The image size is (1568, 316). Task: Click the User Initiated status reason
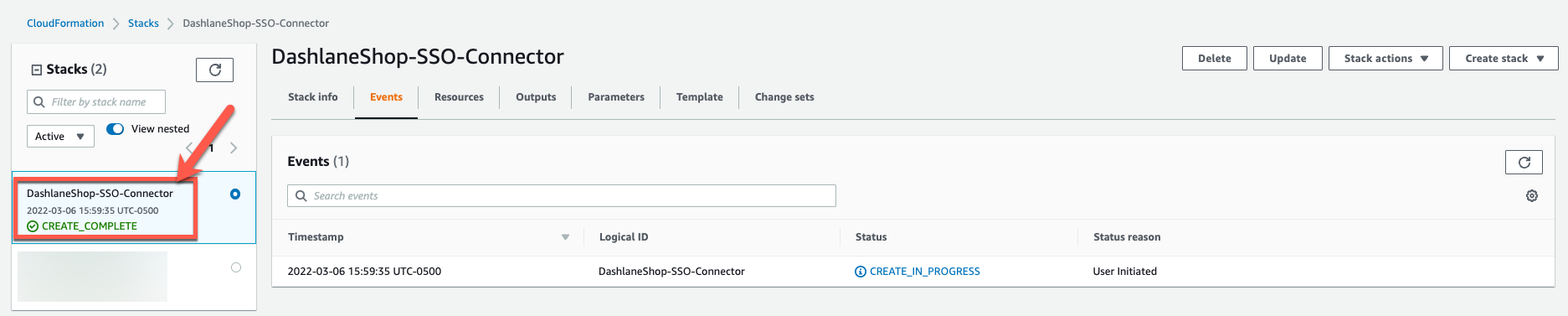click(x=1124, y=272)
